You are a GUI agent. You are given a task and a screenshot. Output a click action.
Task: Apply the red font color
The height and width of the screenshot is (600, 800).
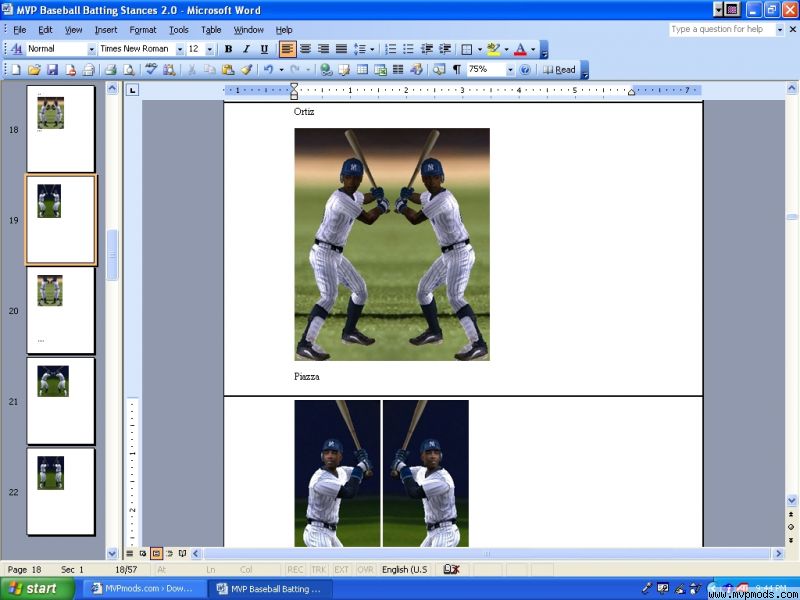[520, 49]
